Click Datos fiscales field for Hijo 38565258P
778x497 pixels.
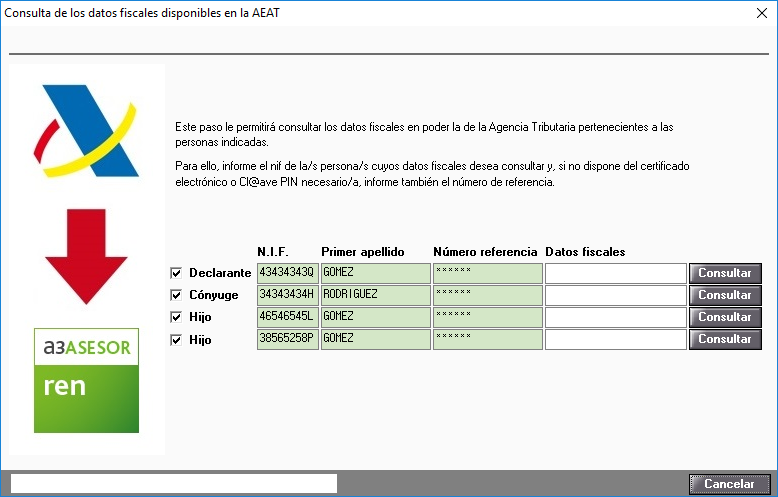click(616, 339)
